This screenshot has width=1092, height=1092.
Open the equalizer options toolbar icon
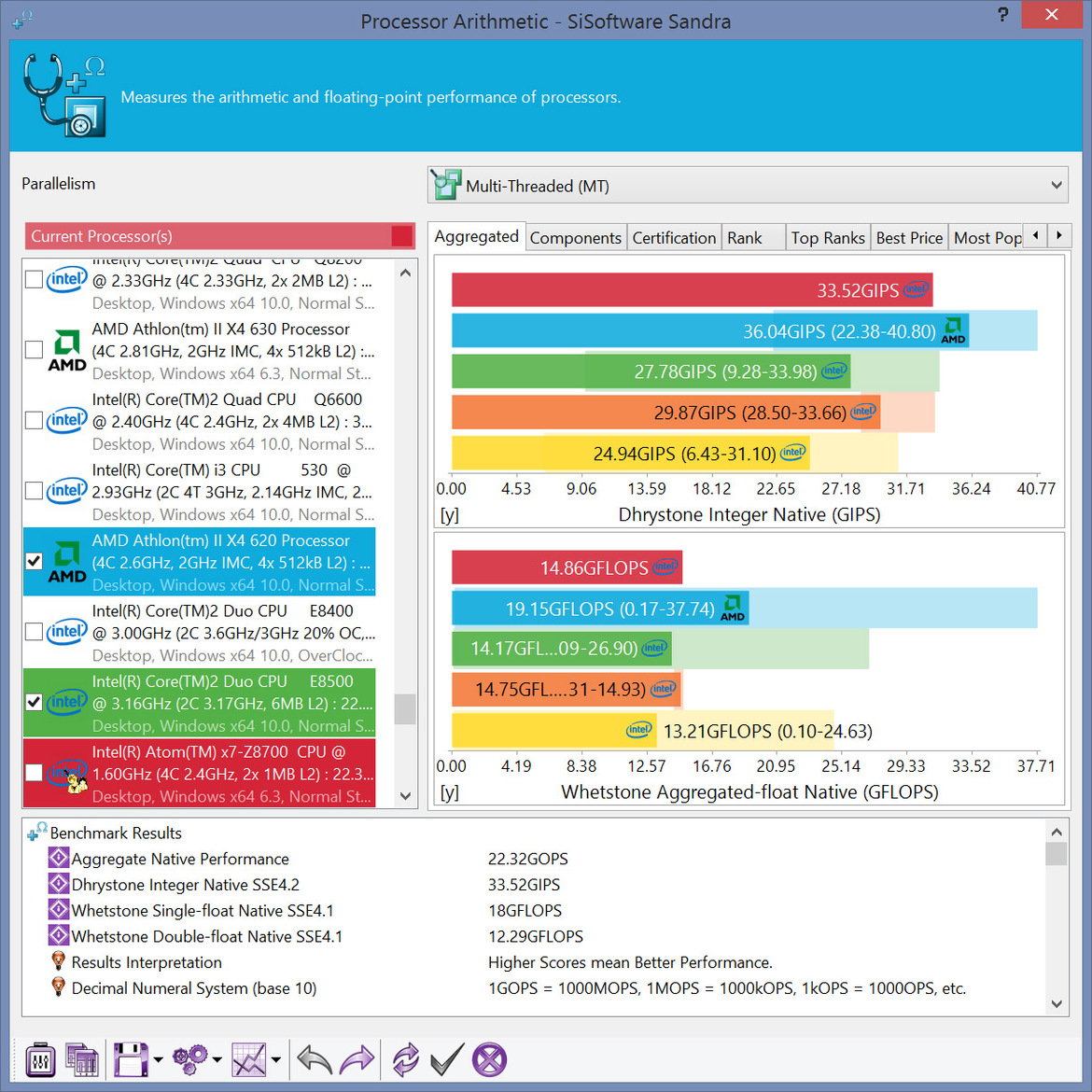point(40,1059)
